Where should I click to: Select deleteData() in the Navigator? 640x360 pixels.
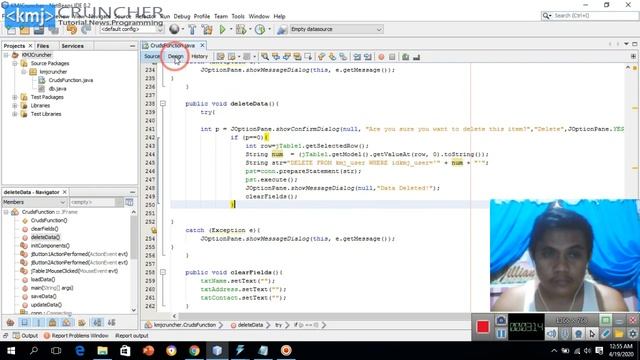point(45,237)
